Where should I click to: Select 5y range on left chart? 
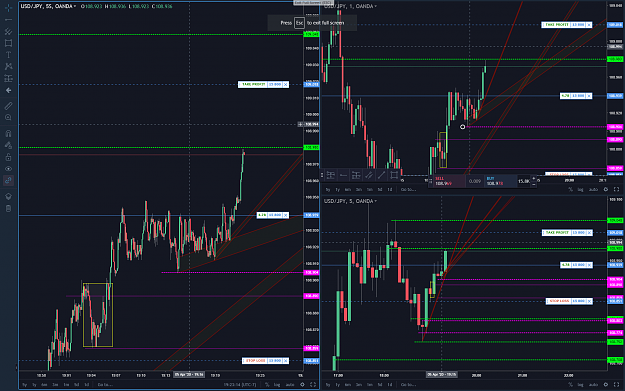(x=24, y=385)
